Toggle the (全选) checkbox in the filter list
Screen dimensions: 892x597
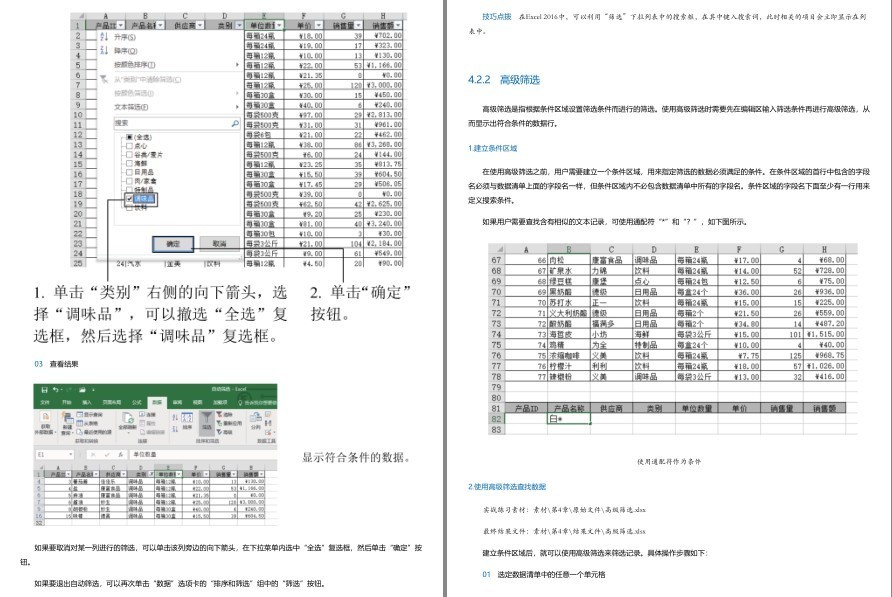tap(129, 137)
